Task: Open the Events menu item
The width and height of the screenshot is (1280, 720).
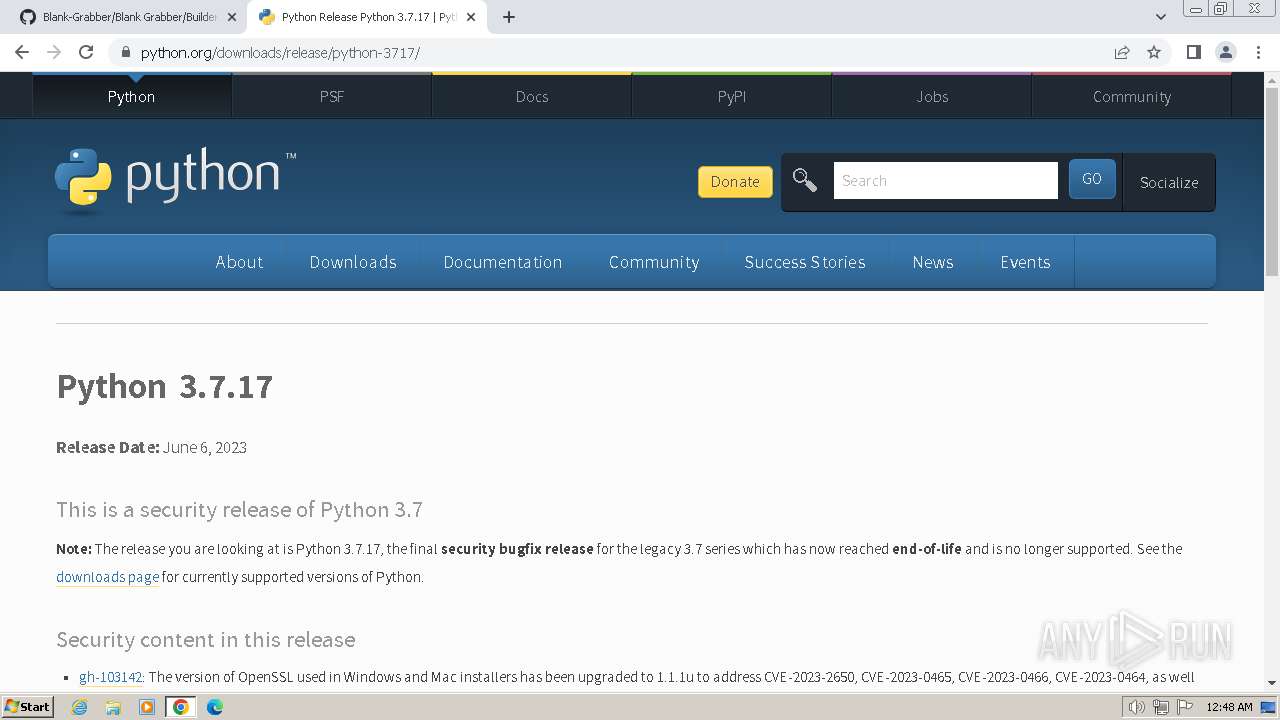Action: (x=1025, y=262)
